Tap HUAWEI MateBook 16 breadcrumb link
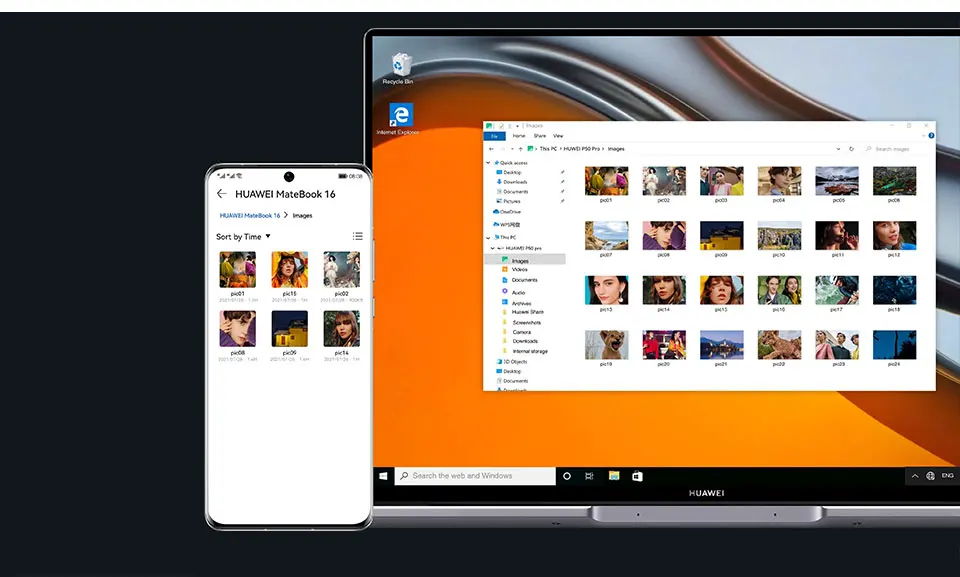 [250, 216]
